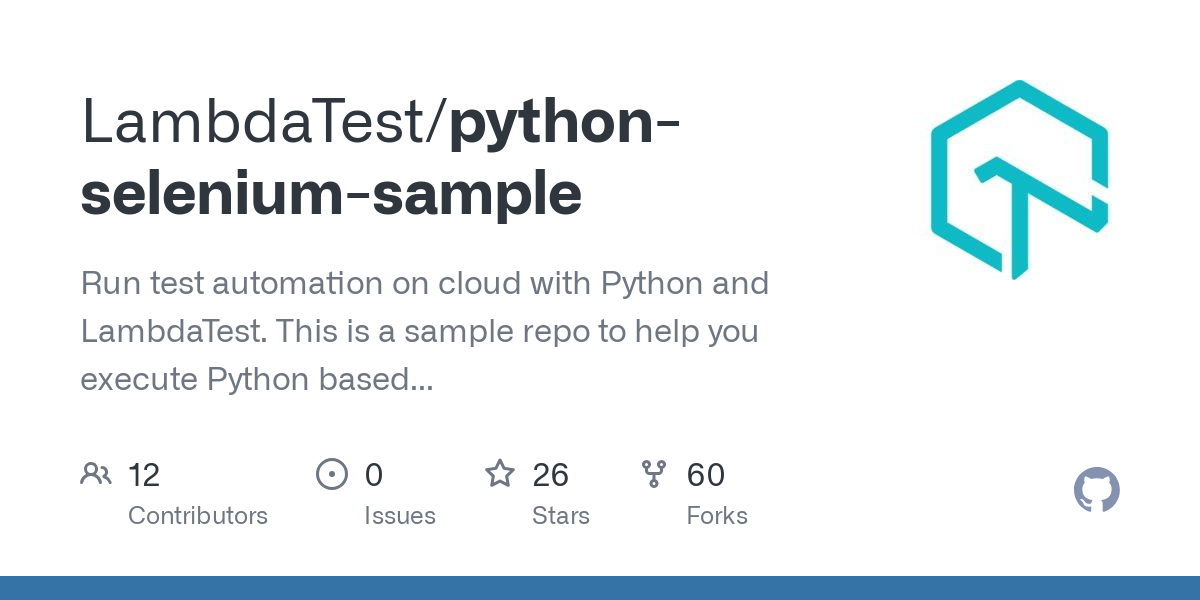Select the issues count 0
This screenshot has width=1200, height=600.
click(374, 475)
